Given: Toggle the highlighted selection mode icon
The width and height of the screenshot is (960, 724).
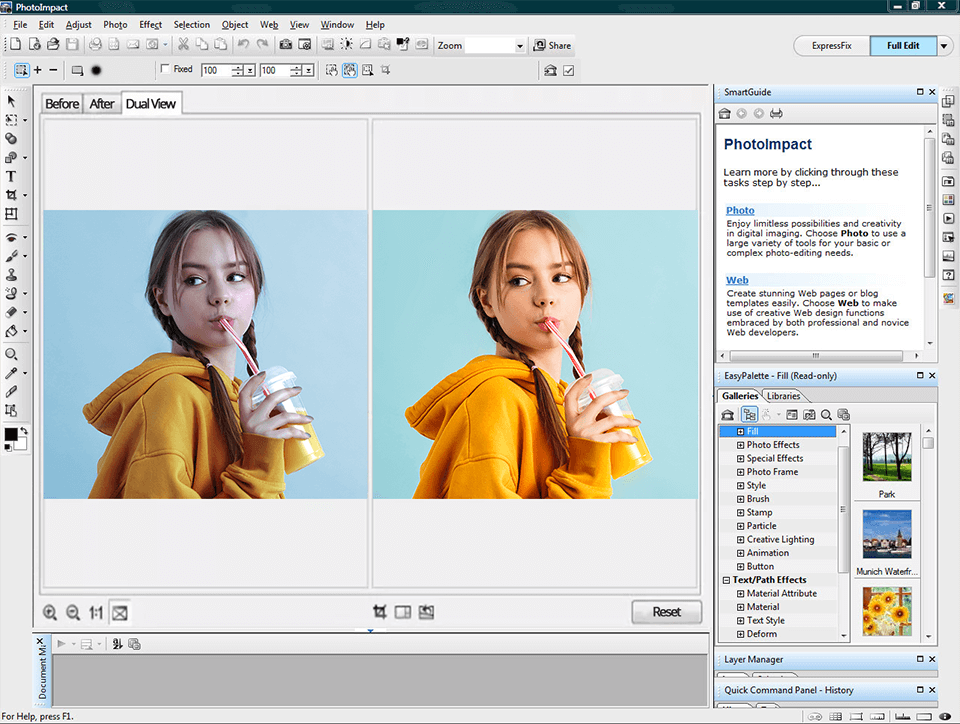Looking at the screenshot, I should tap(350, 69).
